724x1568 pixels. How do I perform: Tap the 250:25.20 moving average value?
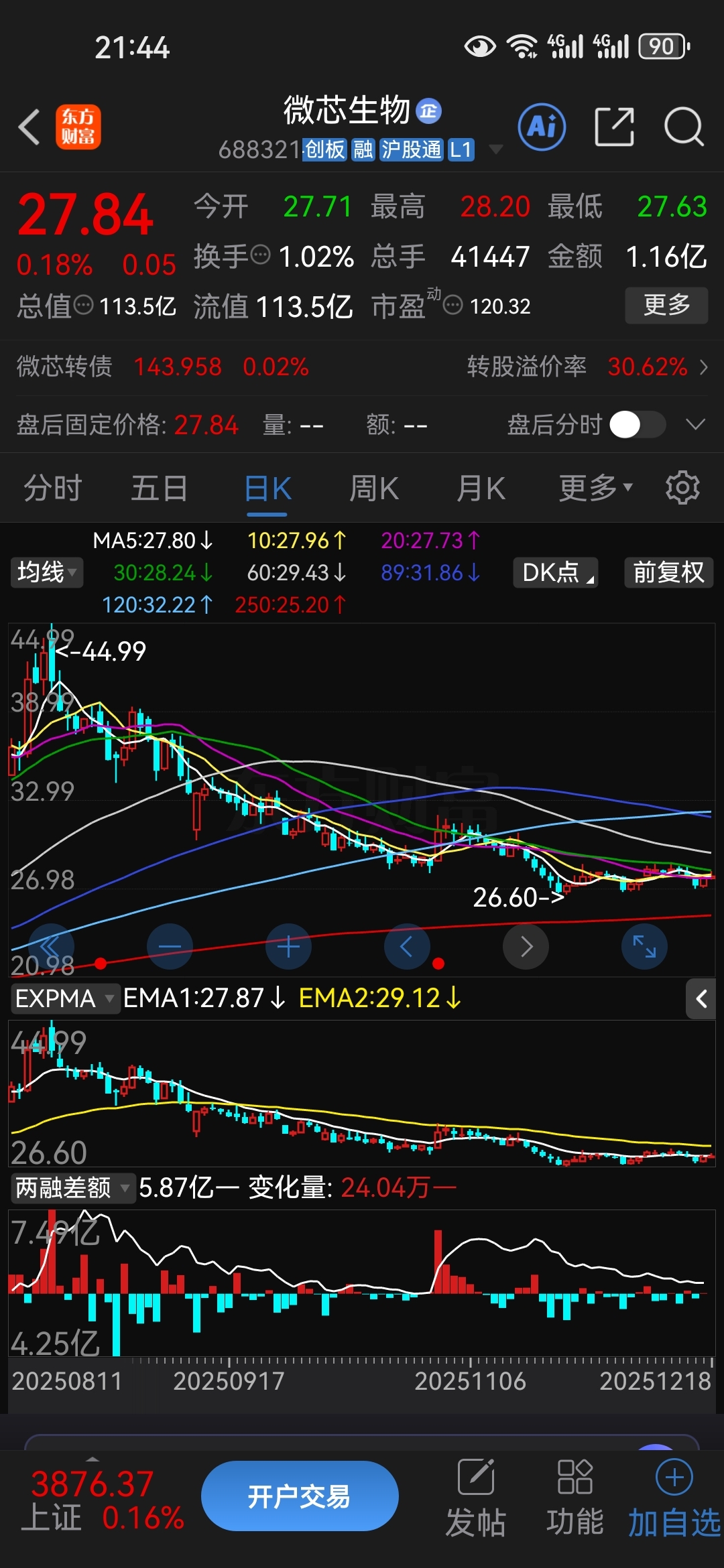(290, 604)
